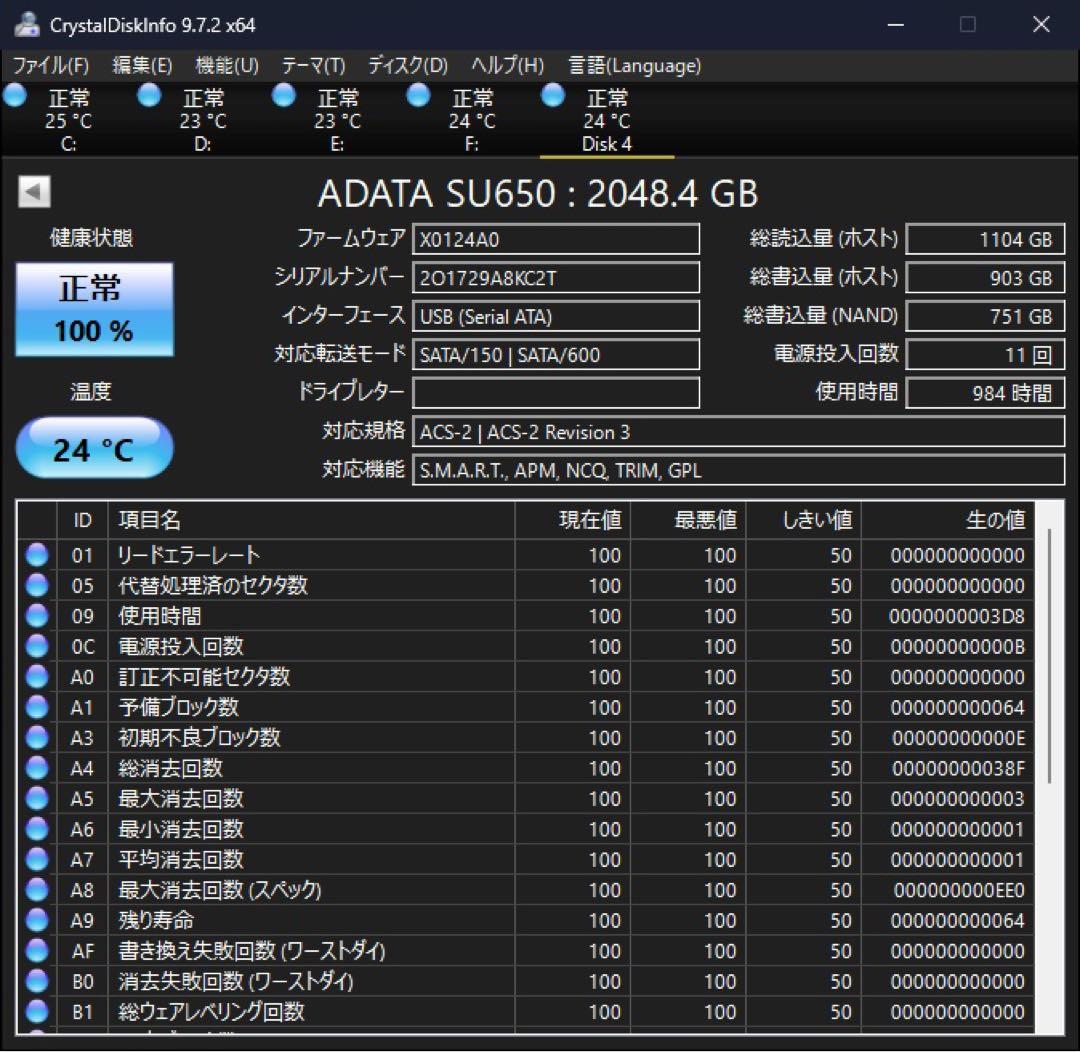Click status orb of attribute A4 総消去回数
The width and height of the screenshot is (1080, 1052).
[37, 767]
